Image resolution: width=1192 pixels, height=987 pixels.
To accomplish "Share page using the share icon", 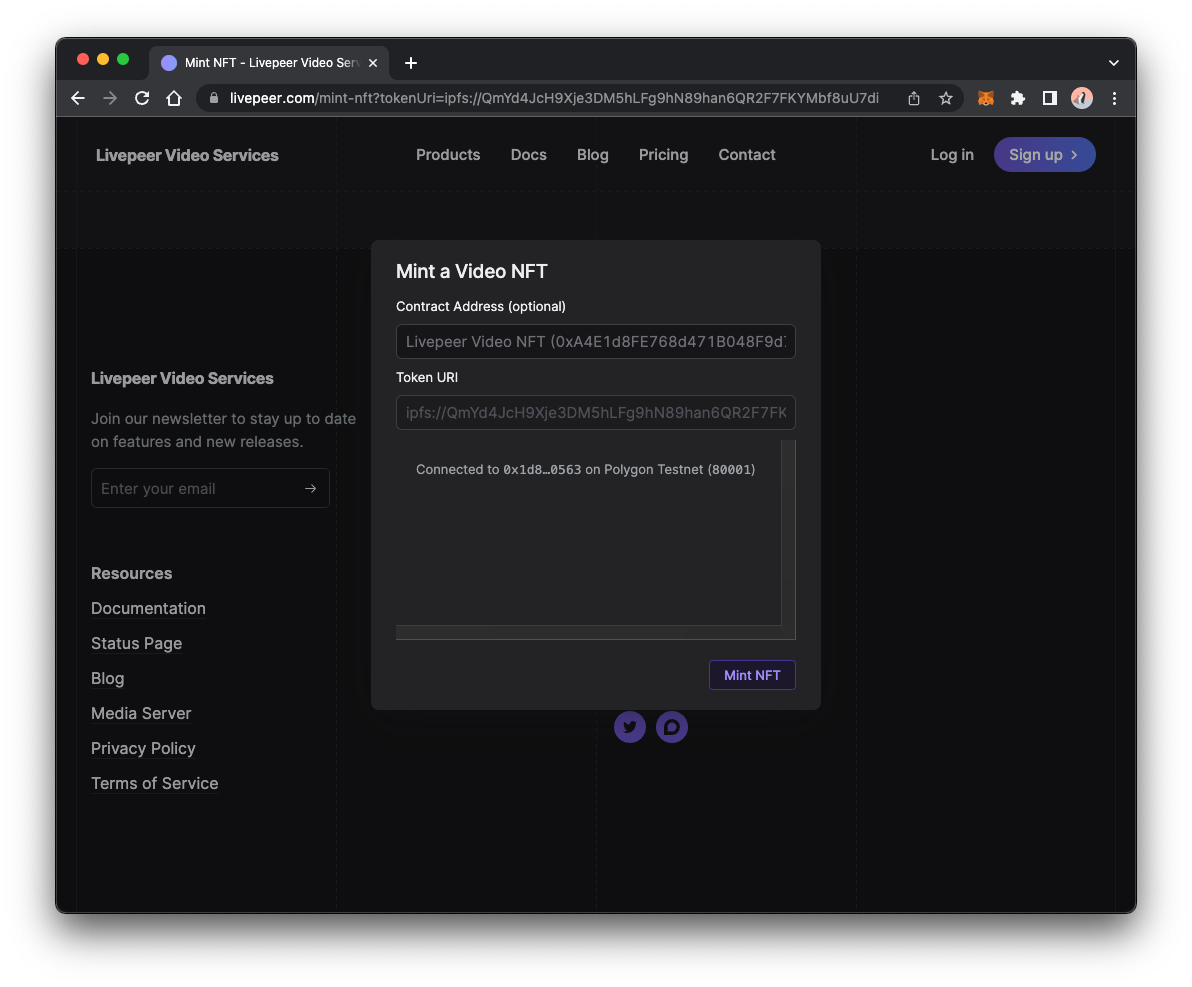I will click(914, 98).
